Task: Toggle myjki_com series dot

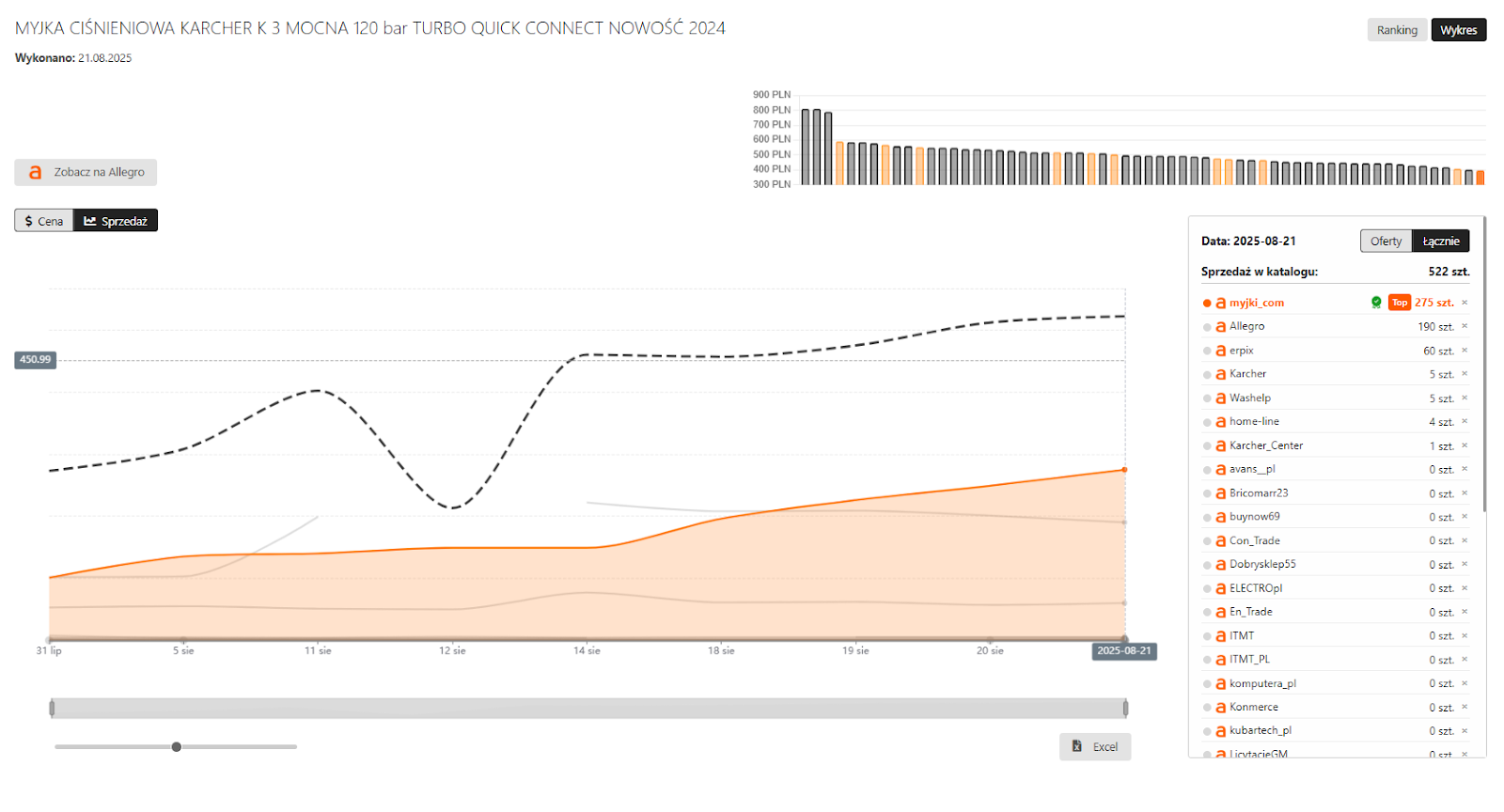Action: coord(1207,304)
